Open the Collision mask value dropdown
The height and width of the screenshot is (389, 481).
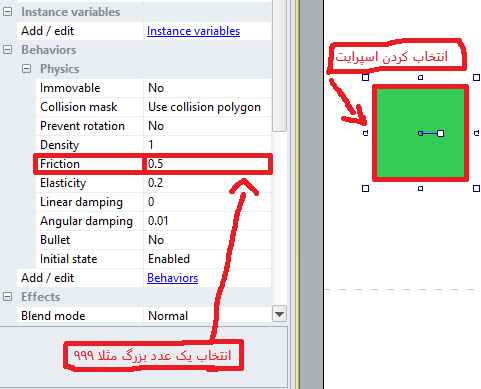[207, 107]
